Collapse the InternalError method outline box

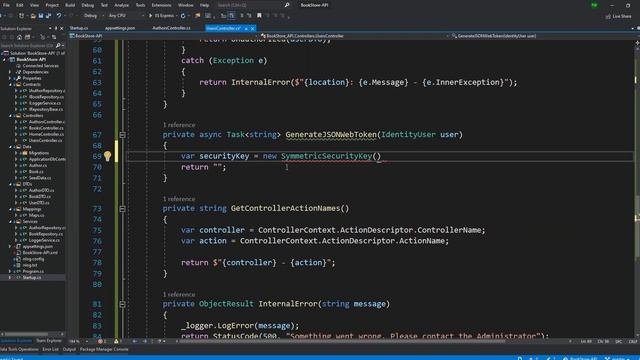[122, 304]
